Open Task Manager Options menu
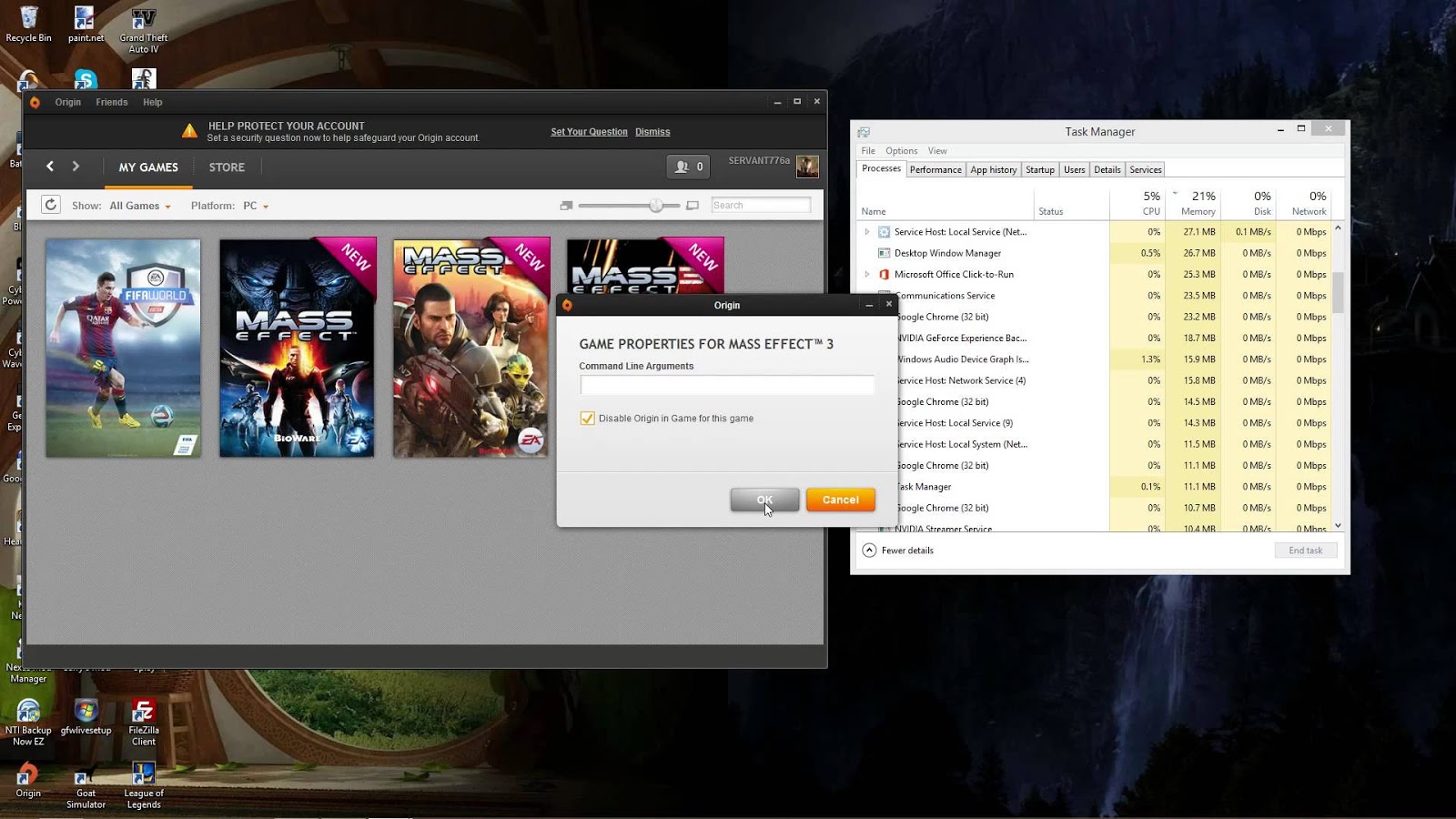 (902, 151)
